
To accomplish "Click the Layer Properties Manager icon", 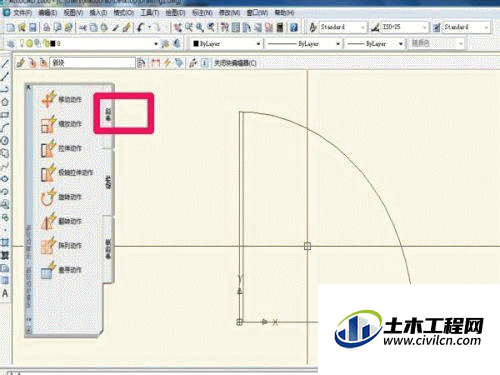I will [11, 44].
